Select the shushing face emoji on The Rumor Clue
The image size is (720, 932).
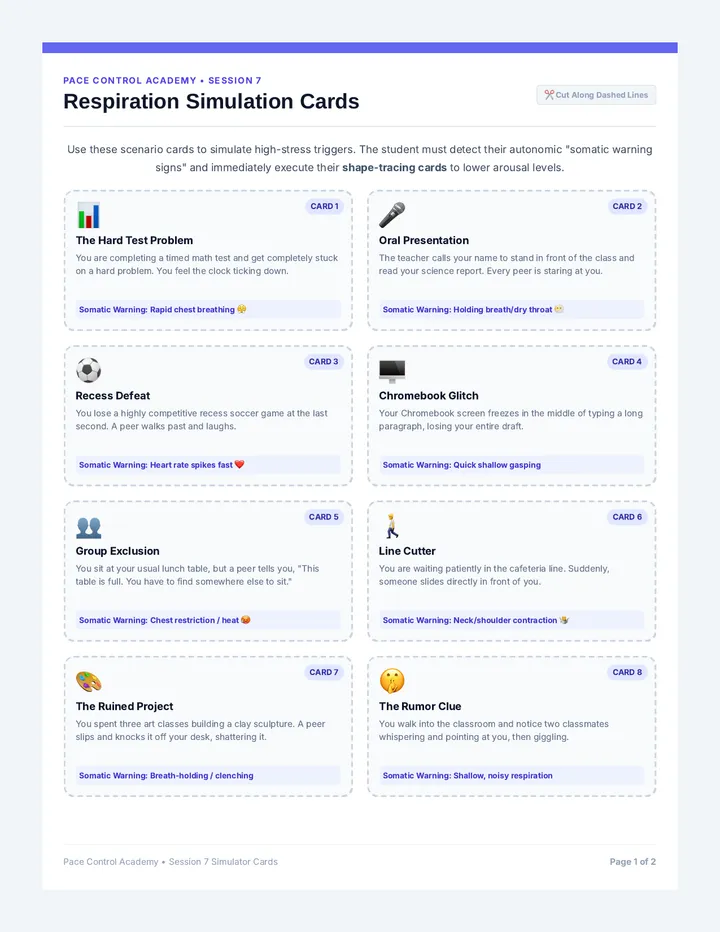click(x=392, y=681)
